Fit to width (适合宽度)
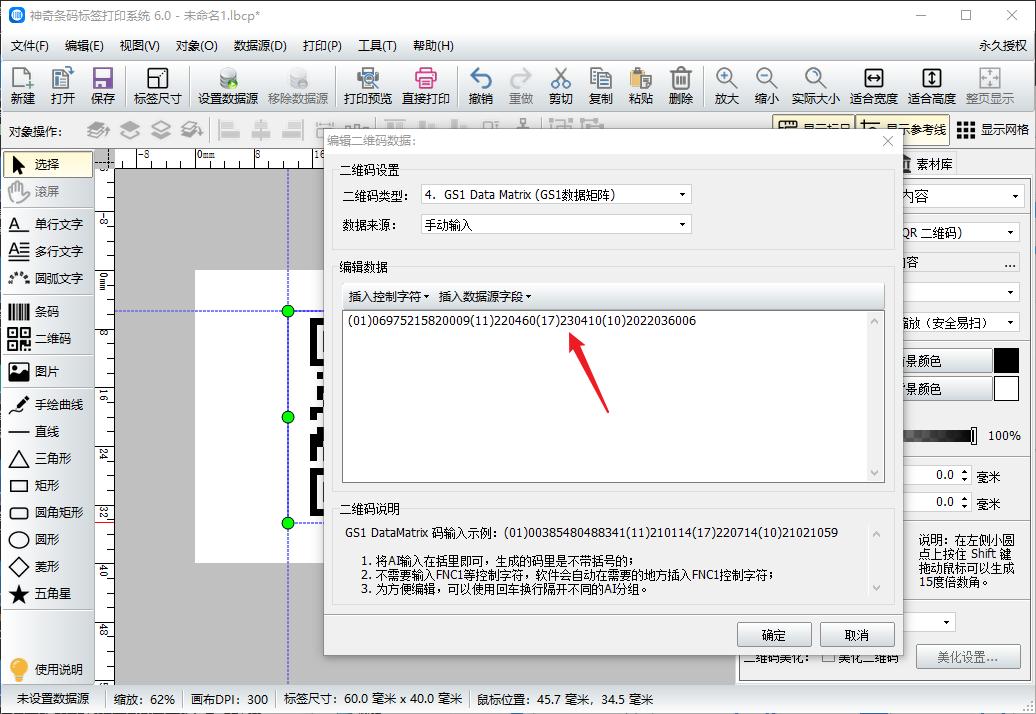1036x714 pixels. (873, 86)
